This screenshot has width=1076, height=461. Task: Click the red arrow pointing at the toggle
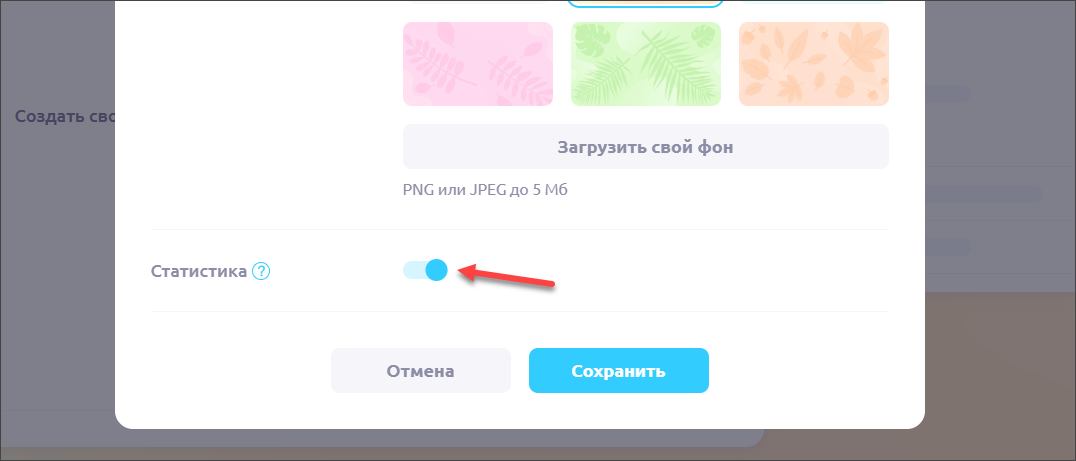tap(506, 277)
